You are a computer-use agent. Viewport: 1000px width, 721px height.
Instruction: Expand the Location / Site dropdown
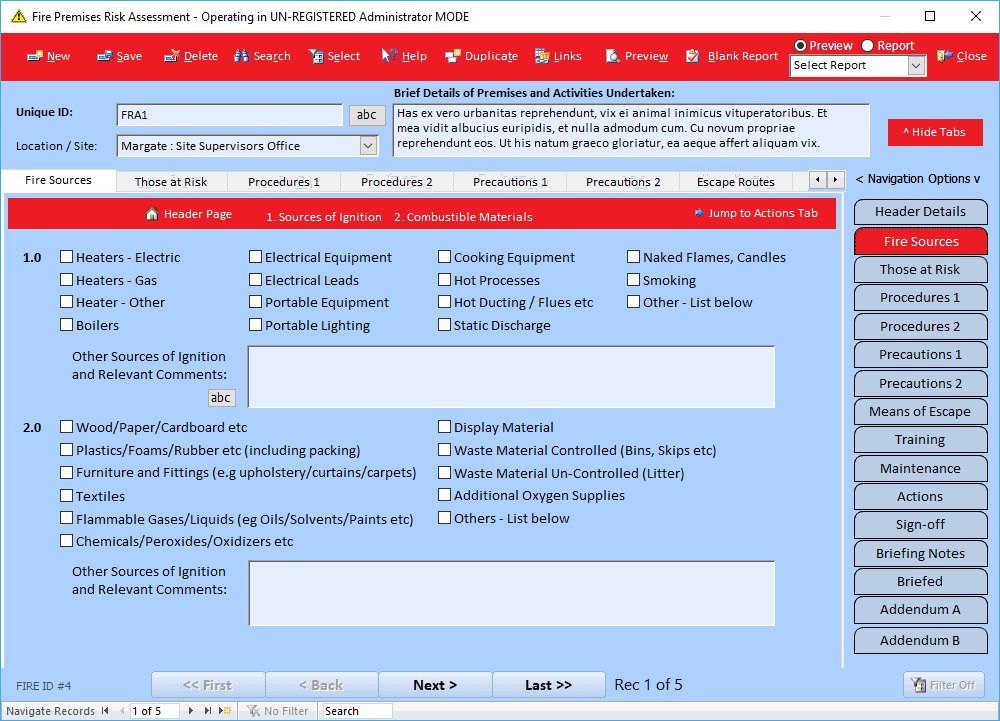click(x=368, y=146)
